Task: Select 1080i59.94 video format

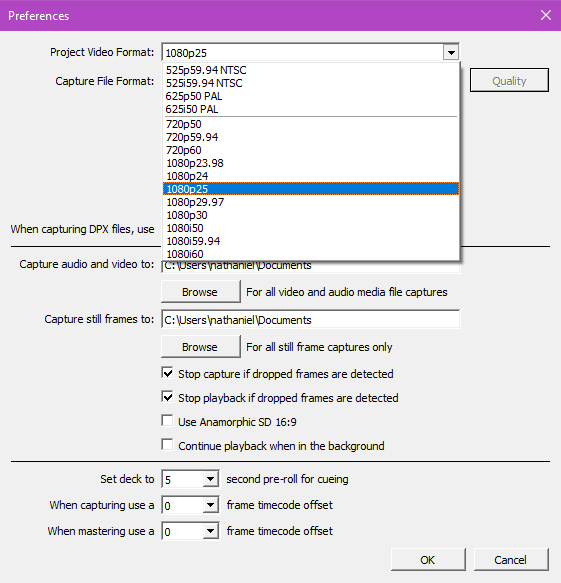Action: click(x=311, y=241)
